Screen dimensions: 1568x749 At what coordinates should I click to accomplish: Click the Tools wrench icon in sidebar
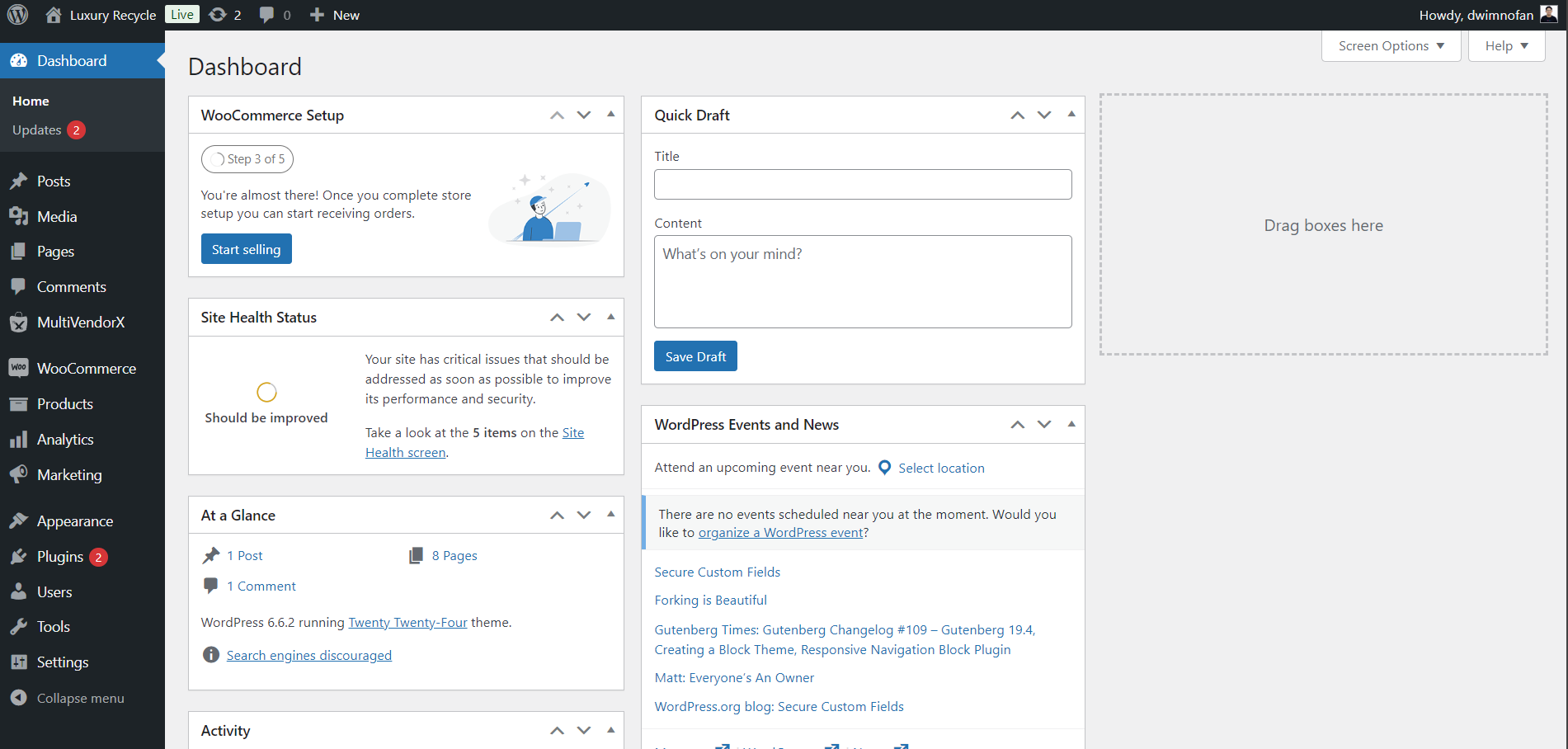19,627
